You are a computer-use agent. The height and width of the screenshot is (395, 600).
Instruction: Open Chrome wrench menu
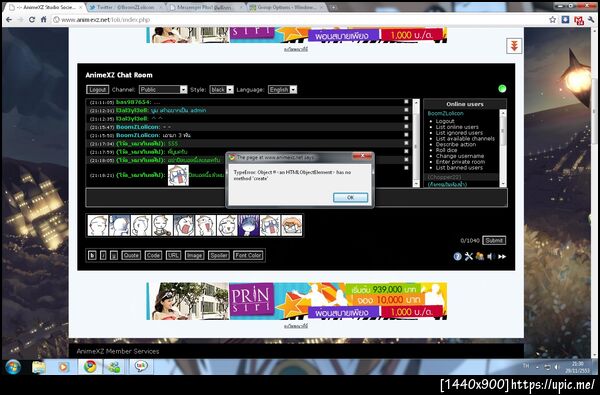[x=591, y=20]
